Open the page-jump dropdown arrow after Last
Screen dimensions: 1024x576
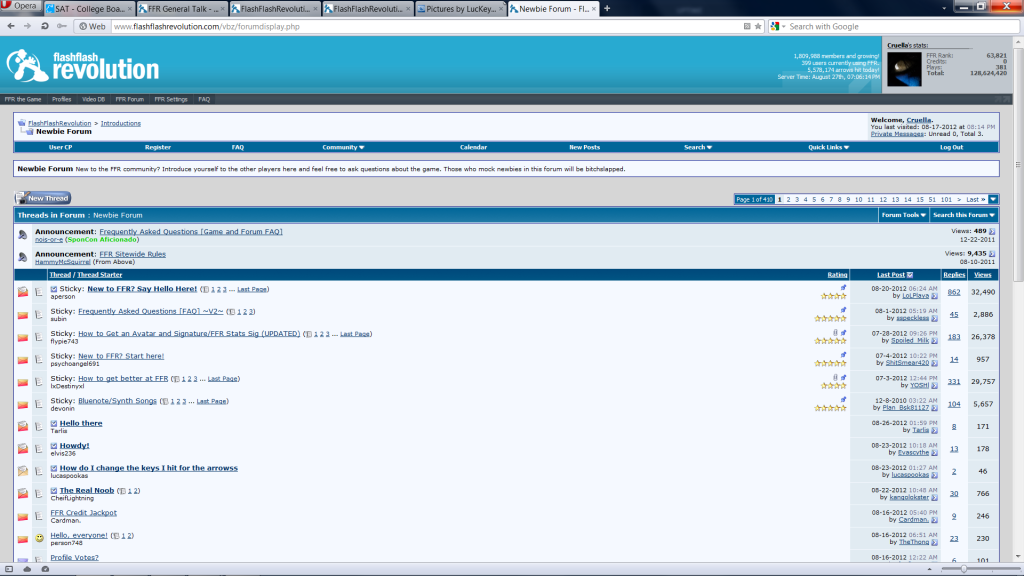pyautogui.click(x=993, y=199)
